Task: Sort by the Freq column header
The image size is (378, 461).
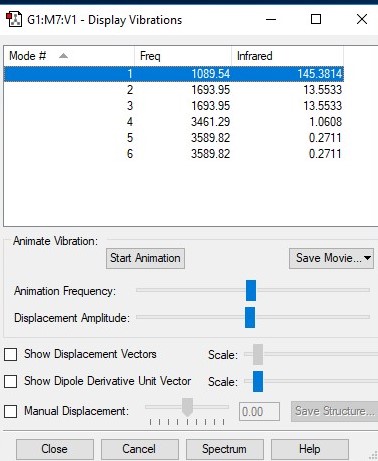Action: [183, 56]
